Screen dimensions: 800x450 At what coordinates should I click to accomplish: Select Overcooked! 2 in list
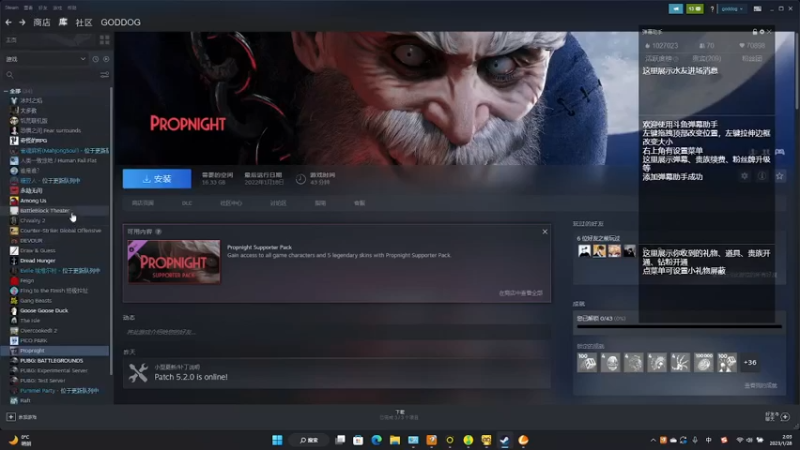click(x=55, y=331)
